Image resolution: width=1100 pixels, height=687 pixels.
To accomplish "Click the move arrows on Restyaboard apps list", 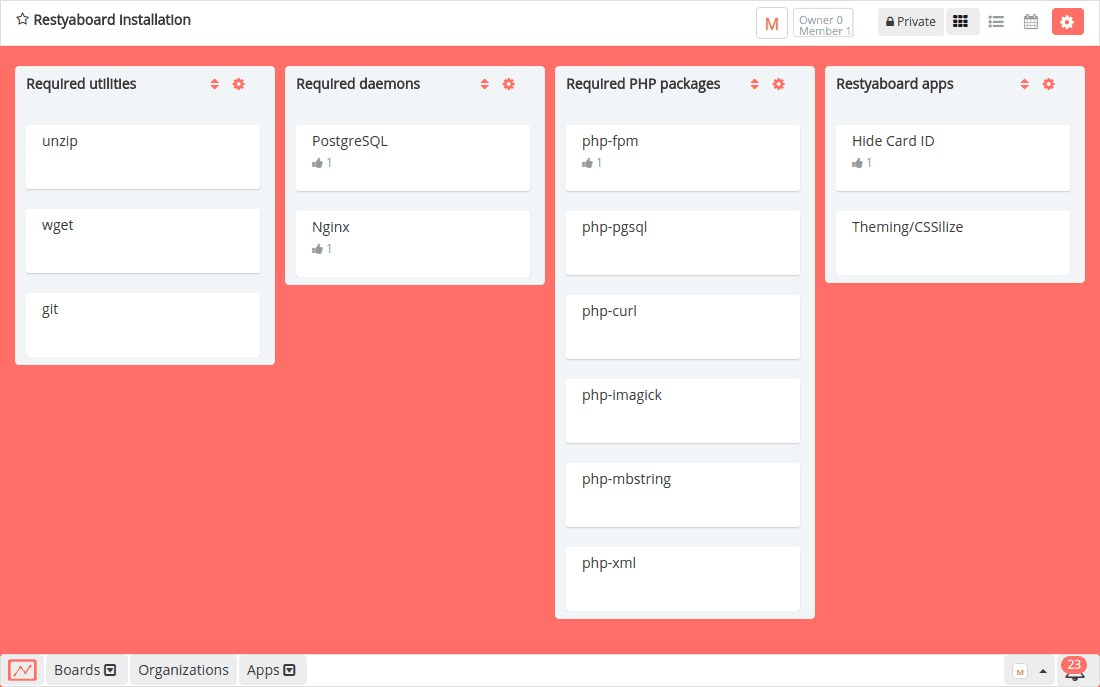I will (1025, 84).
